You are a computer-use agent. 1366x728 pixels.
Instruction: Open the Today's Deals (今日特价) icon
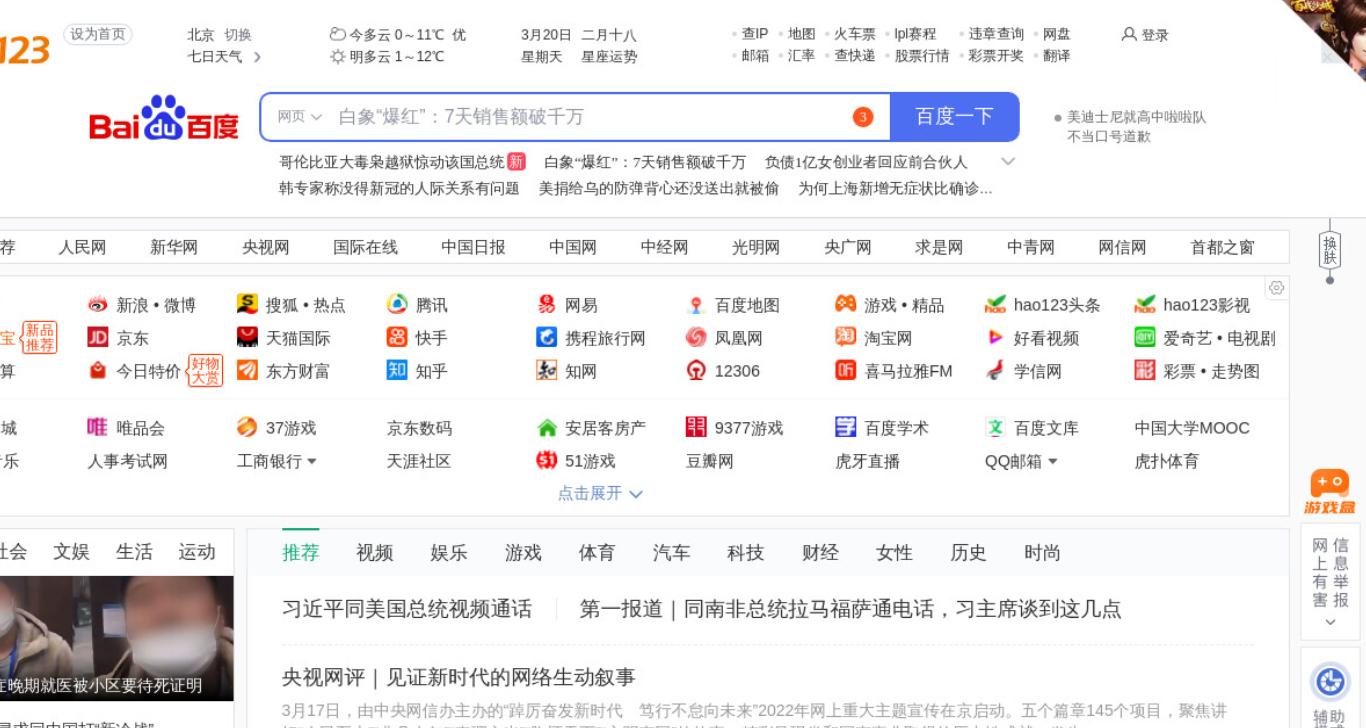pyautogui.click(x=97, y=371)
